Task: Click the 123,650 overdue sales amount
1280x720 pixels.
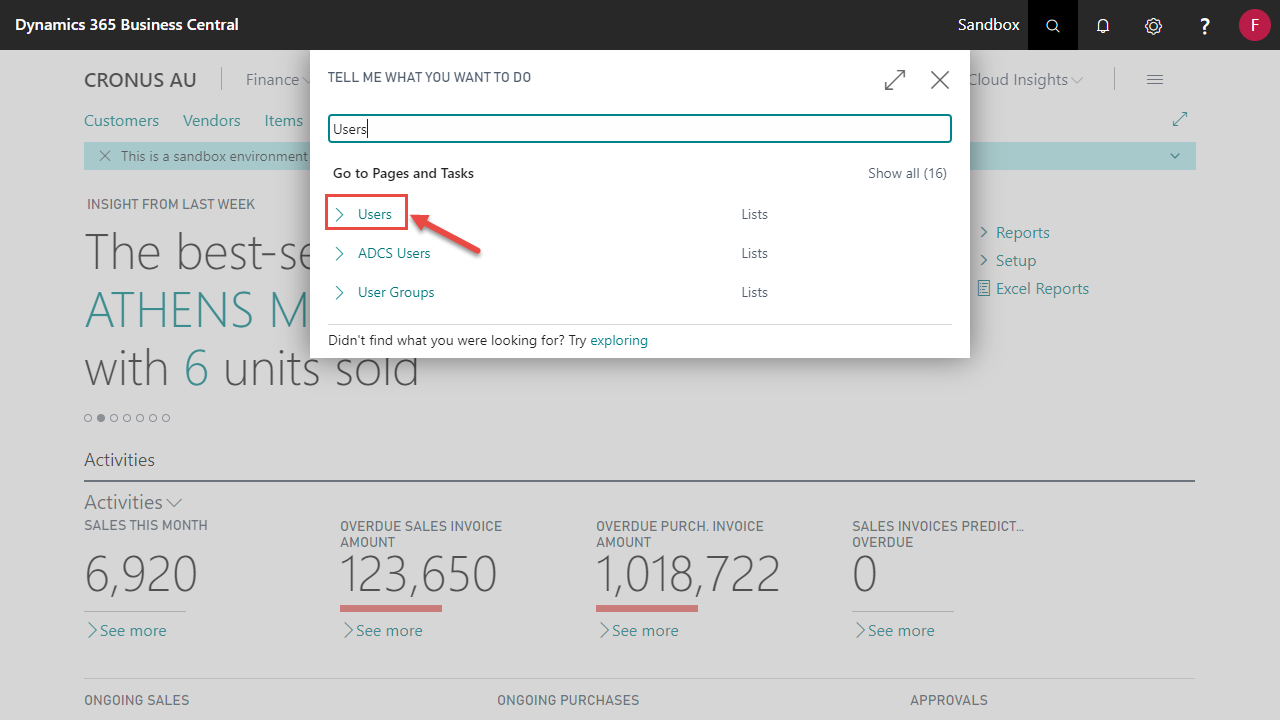Action: point(418,574)
